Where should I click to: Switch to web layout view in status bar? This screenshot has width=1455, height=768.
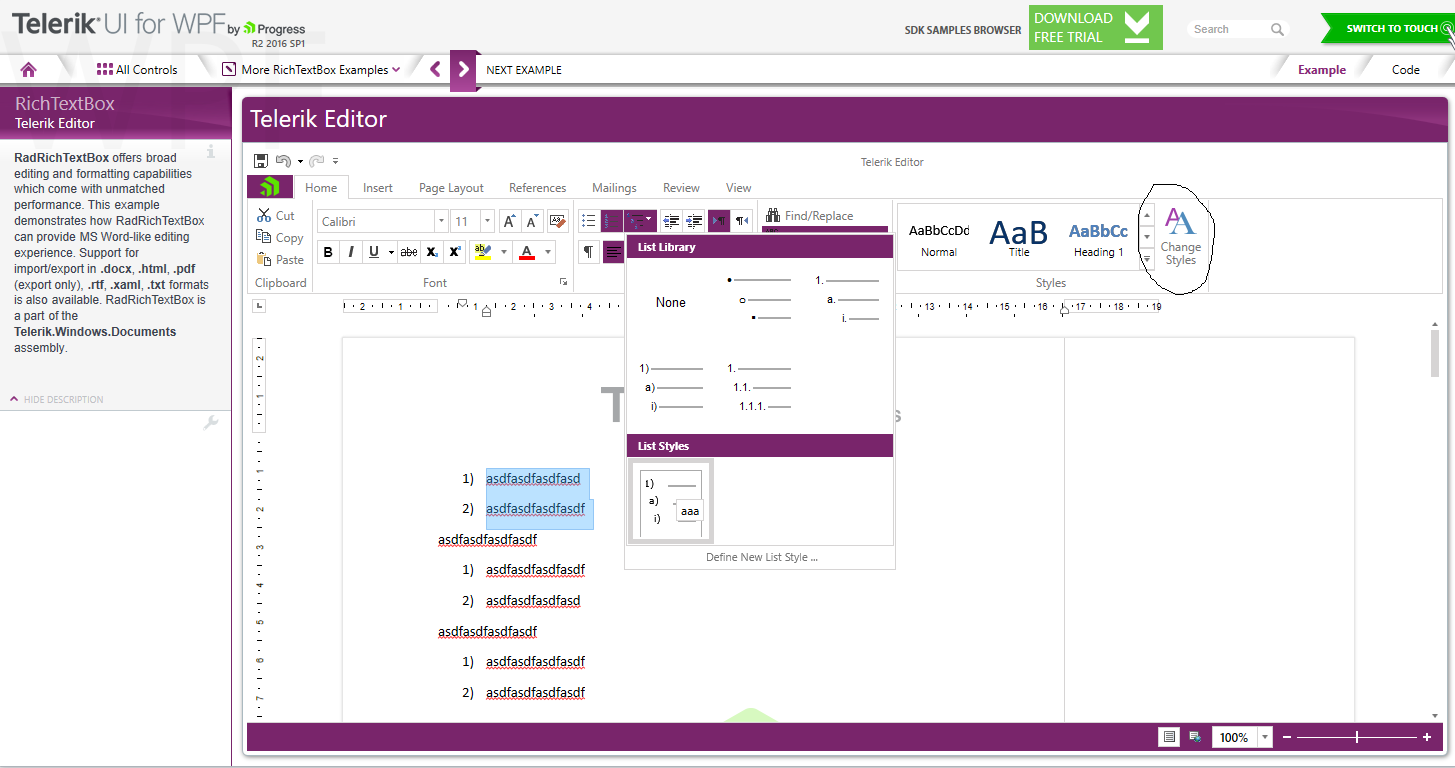pyautogui.click(x=1195, y=737)
